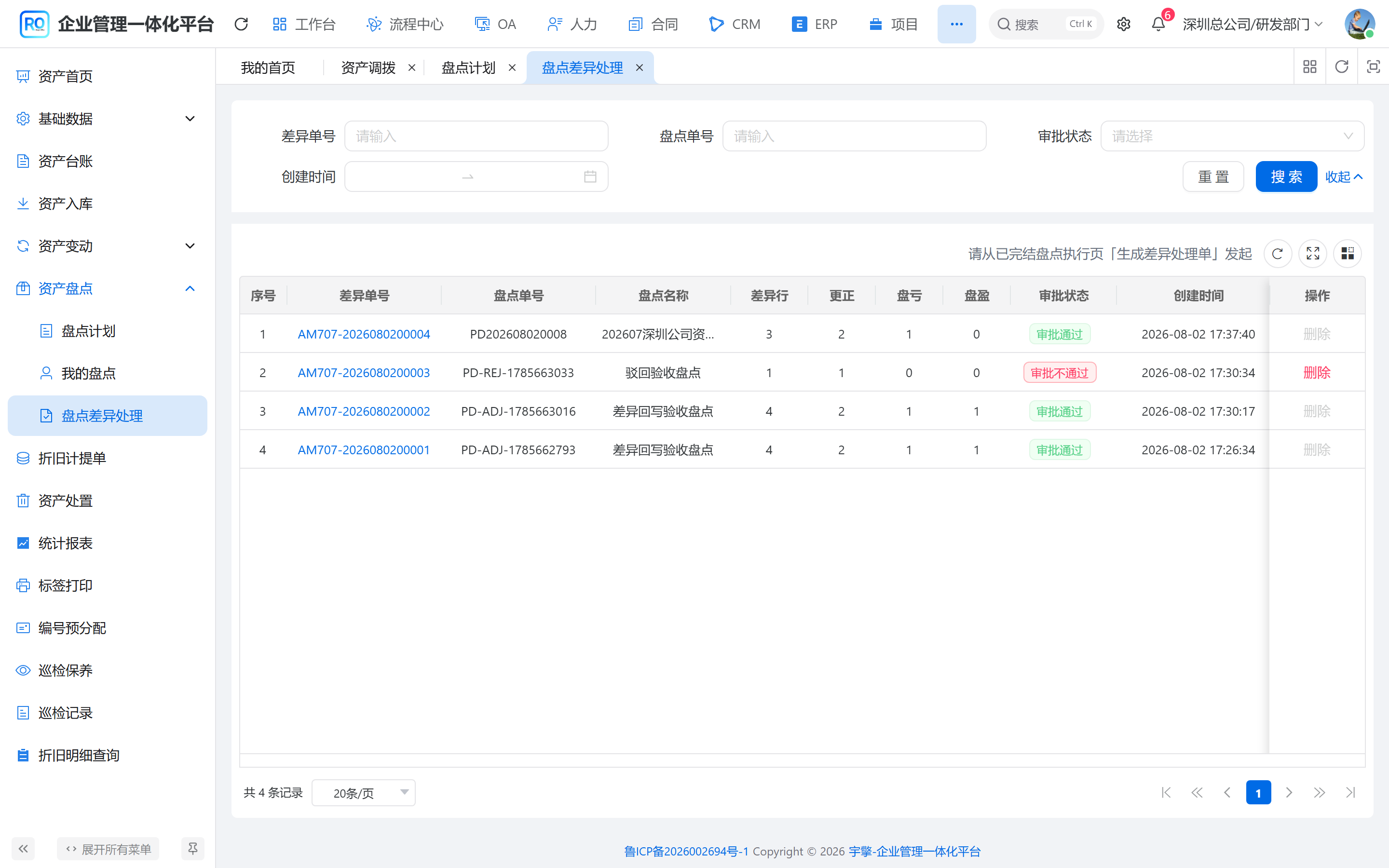Click the global 搜索 box
The image size is (1389, 868).
tap(1046, 24)
